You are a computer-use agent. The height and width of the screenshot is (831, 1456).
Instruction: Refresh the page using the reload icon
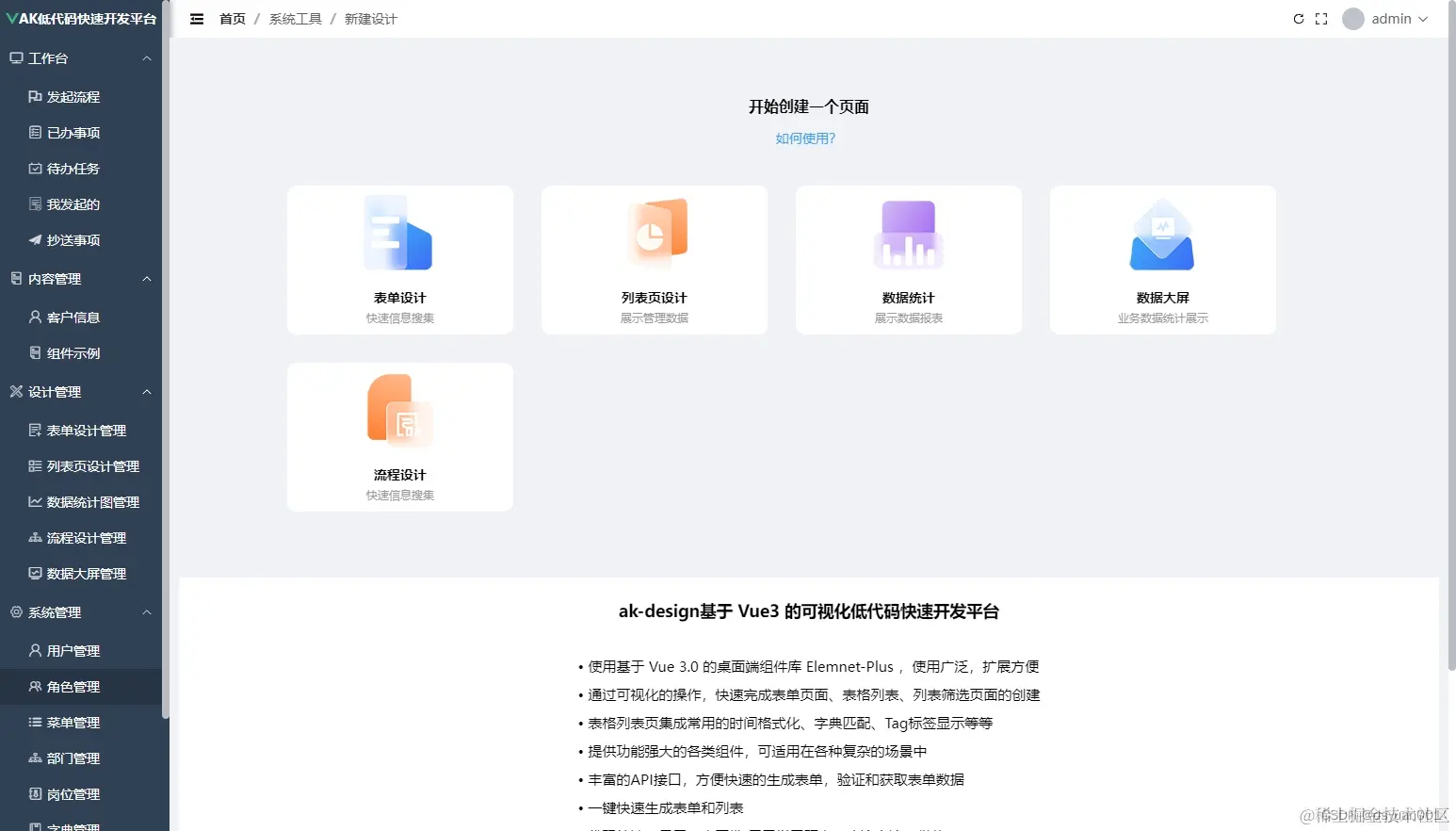(x=1298, y=18)
